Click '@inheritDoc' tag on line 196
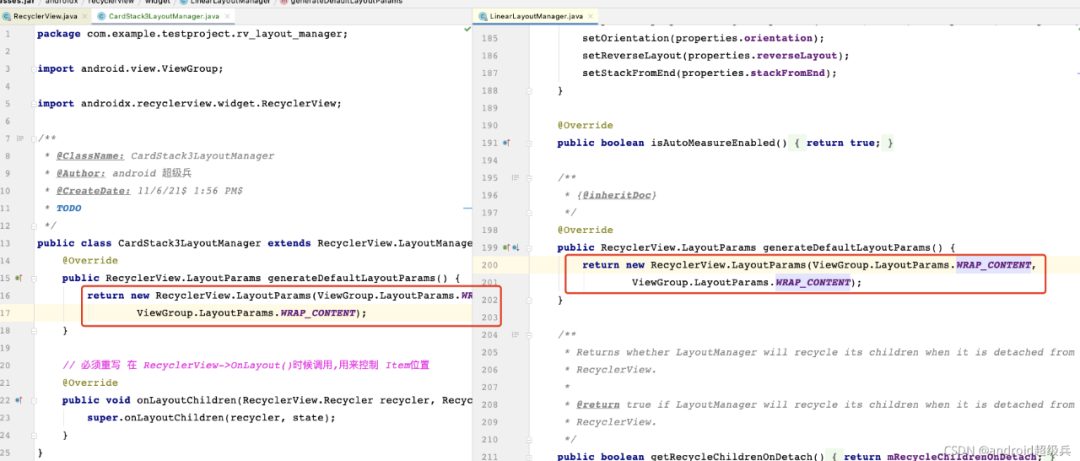This screenshot has height=461, width=1080. (x=616, y=195)
